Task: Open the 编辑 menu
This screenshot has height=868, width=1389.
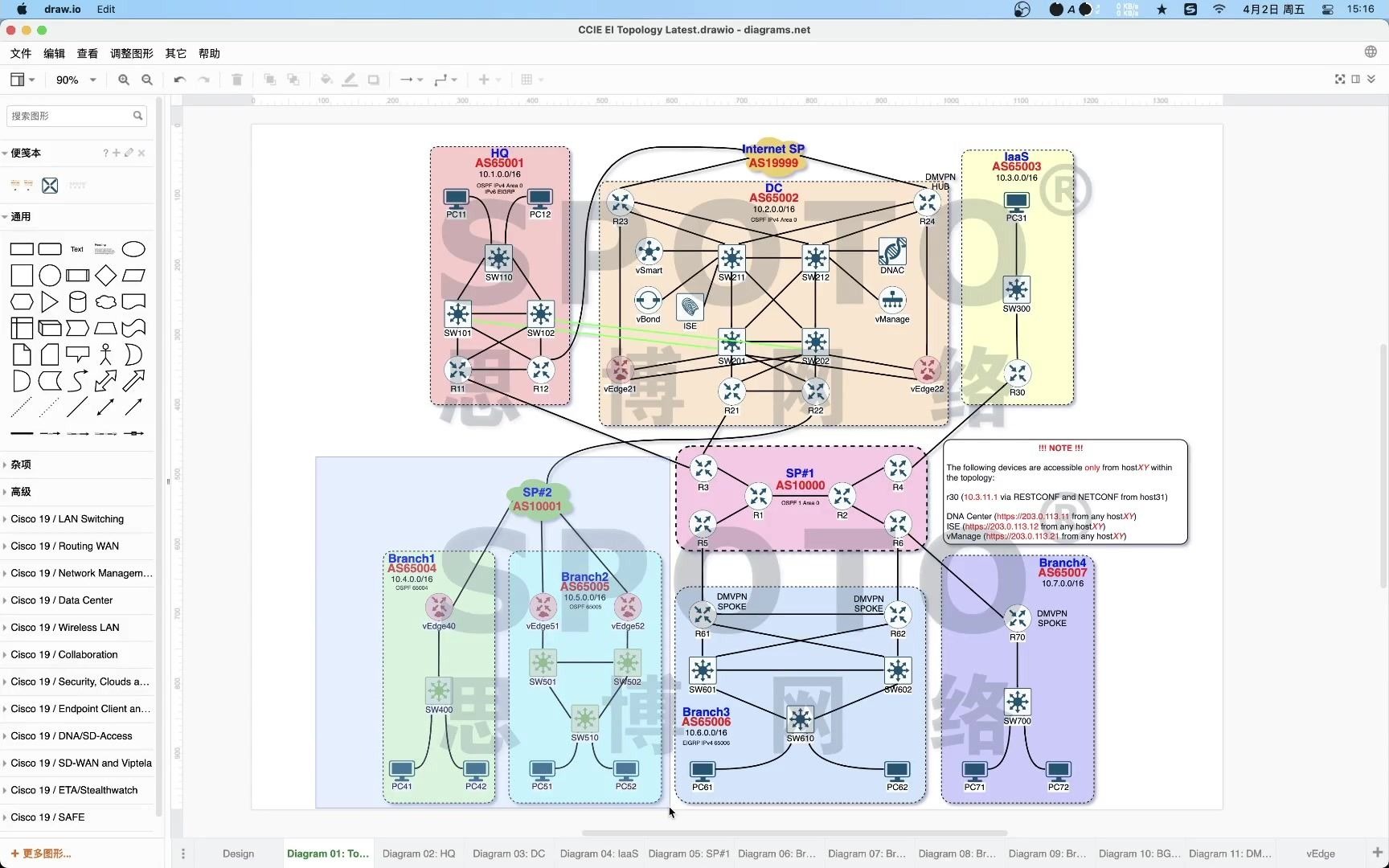Action: pyautogui.click(x=55, y=53)
